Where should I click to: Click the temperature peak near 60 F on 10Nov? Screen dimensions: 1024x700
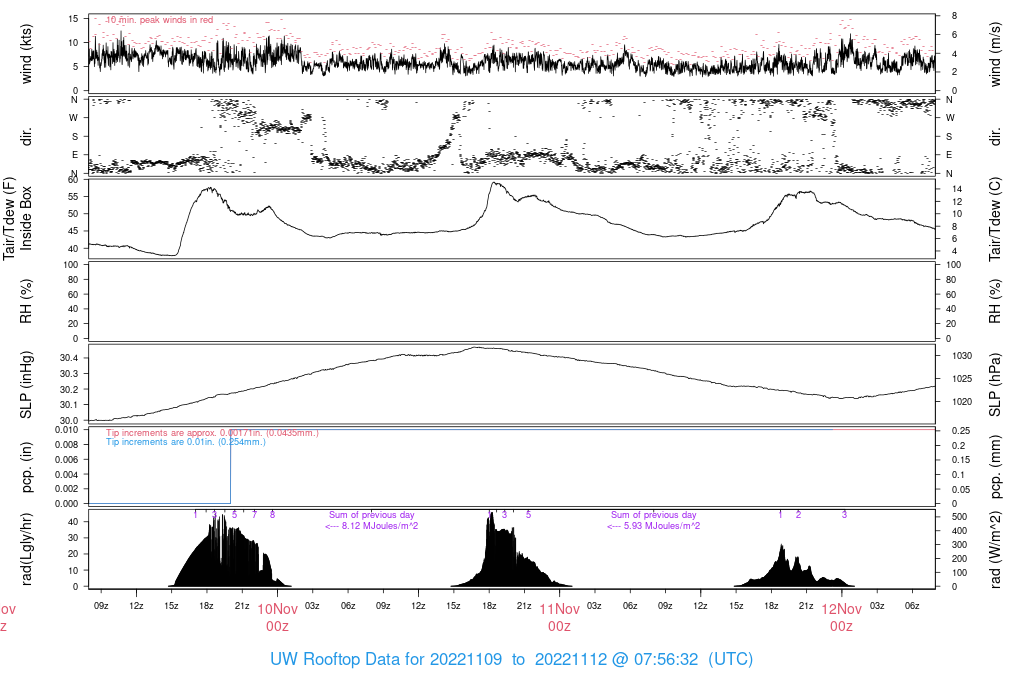click(494, 183)
